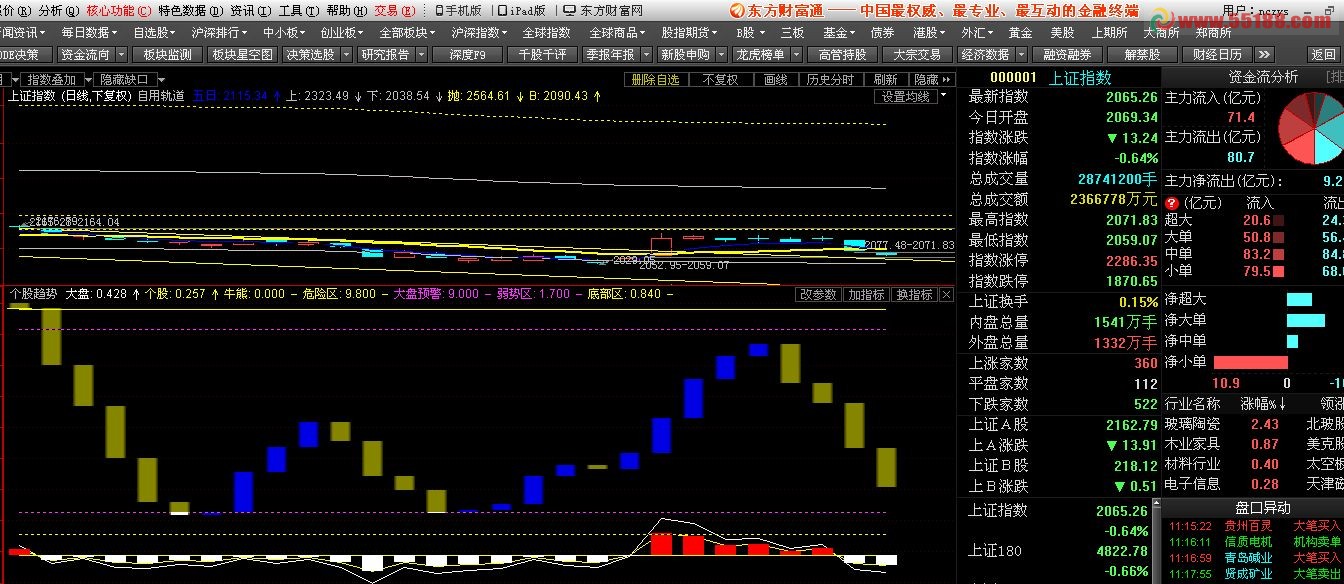Open the 隐藏缺口 dropdown arrow
The width and height of the screenshot is (1344, 584).
pos(161,80)
